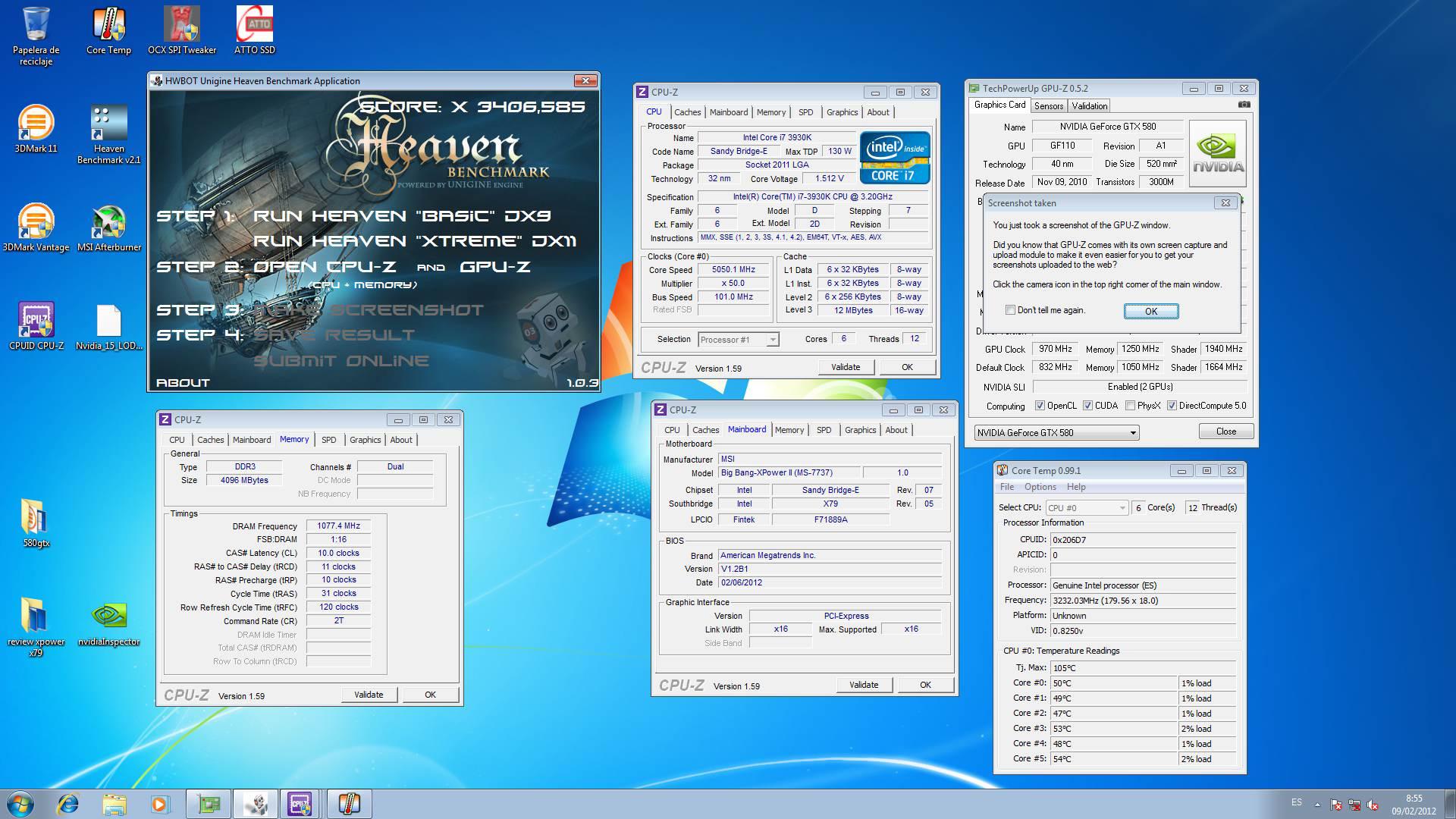
Task: Open the Mainboard tab in CPU window
Action: point(728,112)
